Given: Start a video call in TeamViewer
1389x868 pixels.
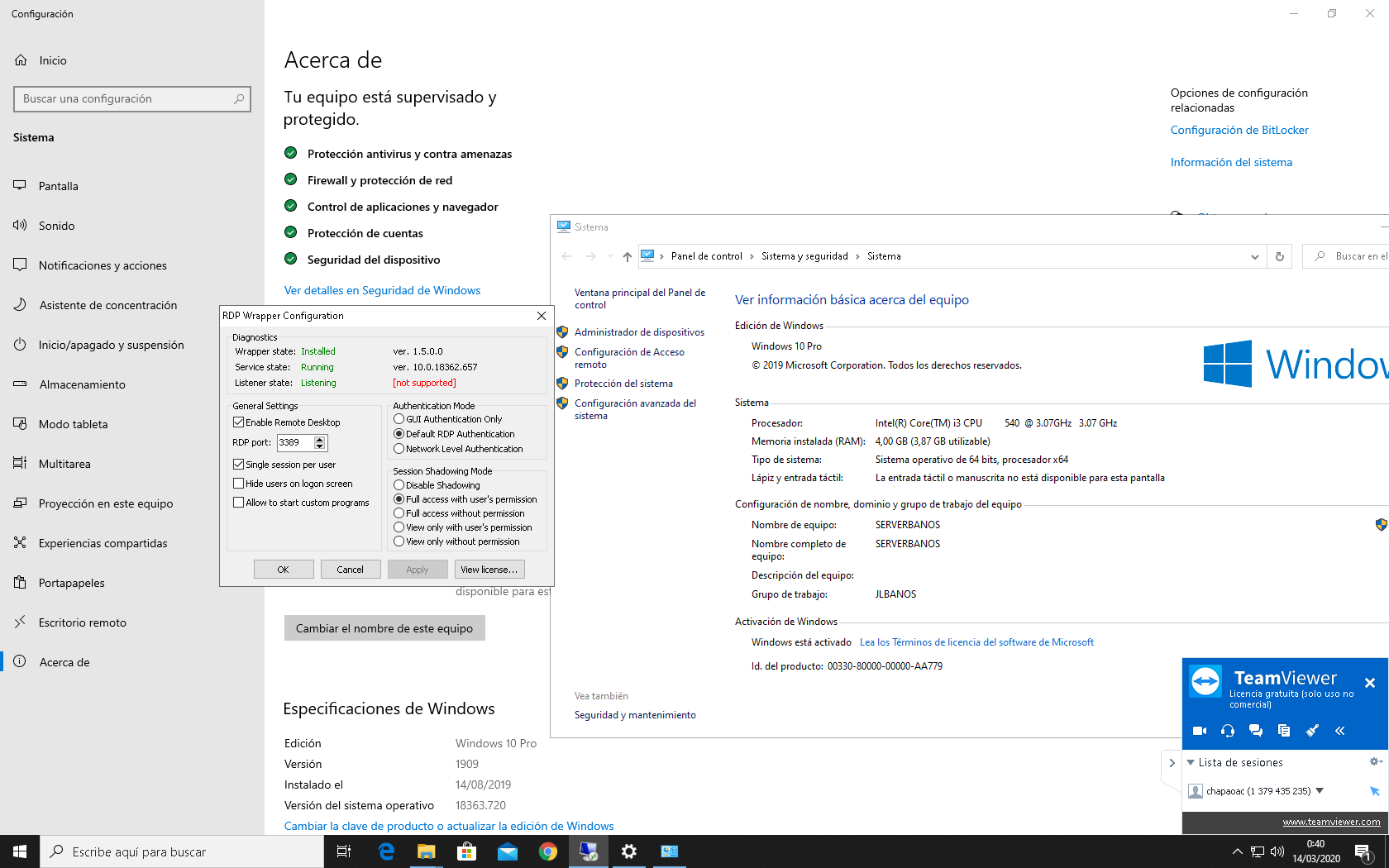Looking at the screenshot, I should click(1200, 731).
